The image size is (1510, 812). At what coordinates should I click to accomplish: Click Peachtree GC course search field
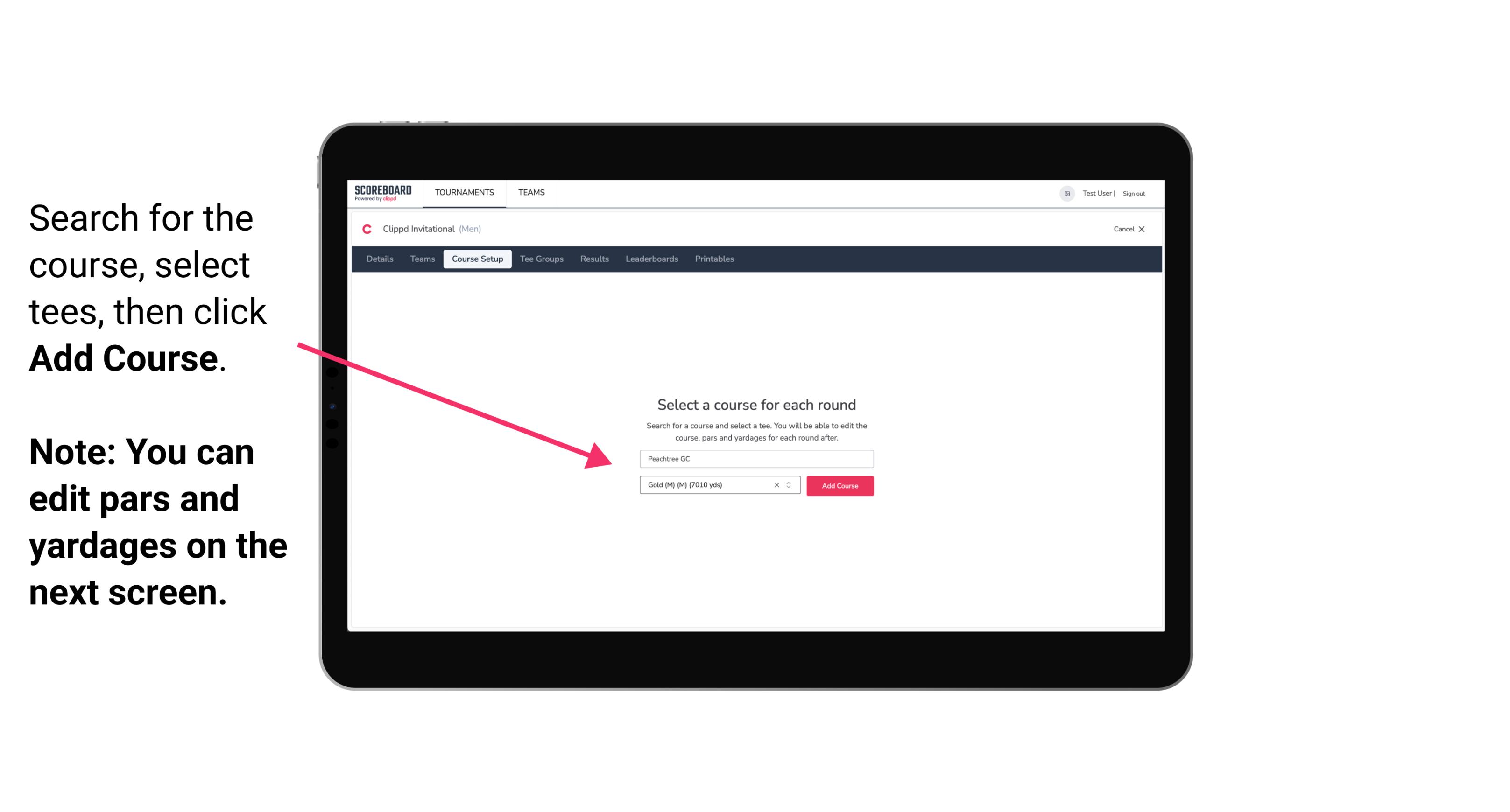[x=754, y=458]
